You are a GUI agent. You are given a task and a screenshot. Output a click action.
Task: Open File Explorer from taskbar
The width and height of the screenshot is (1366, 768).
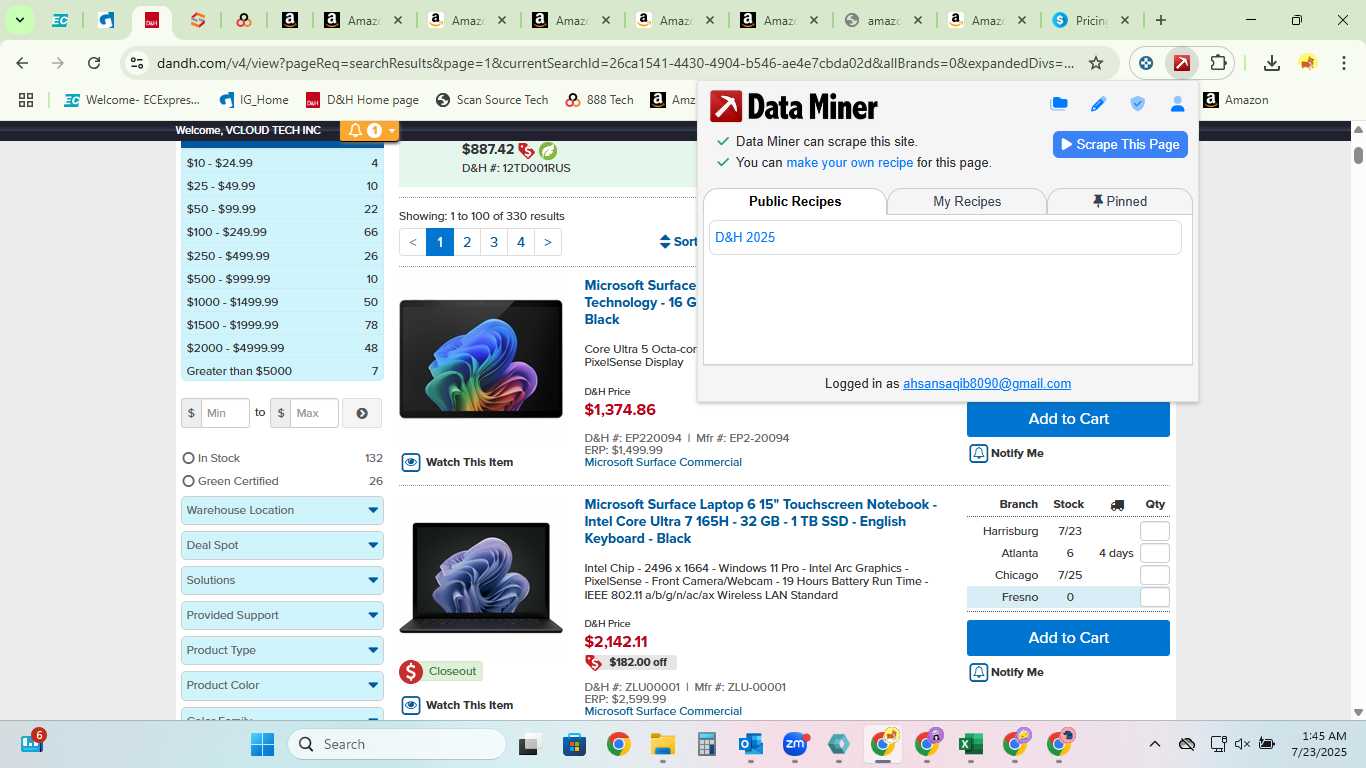point(662,744)
